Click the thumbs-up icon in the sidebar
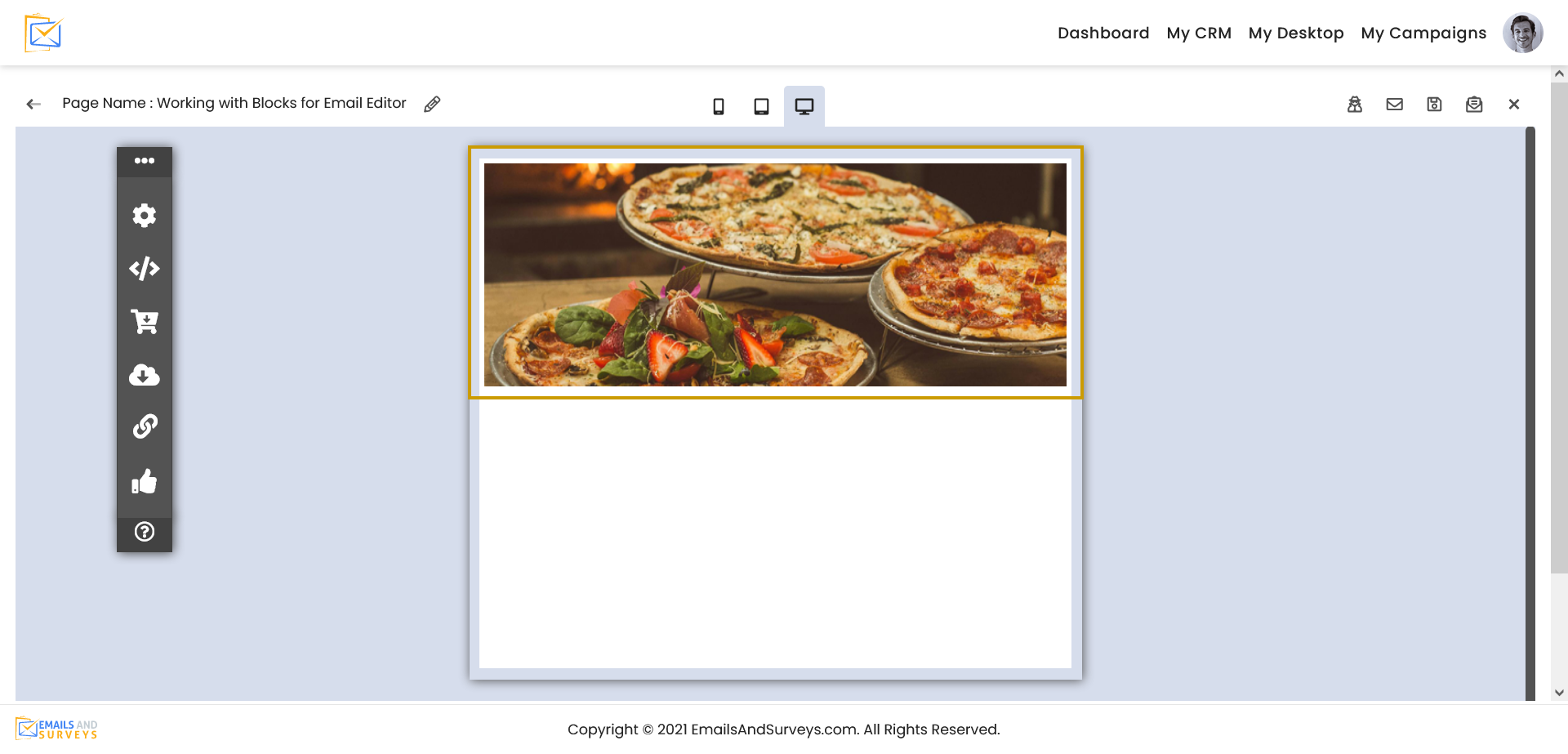 click(x=145, y=481)
